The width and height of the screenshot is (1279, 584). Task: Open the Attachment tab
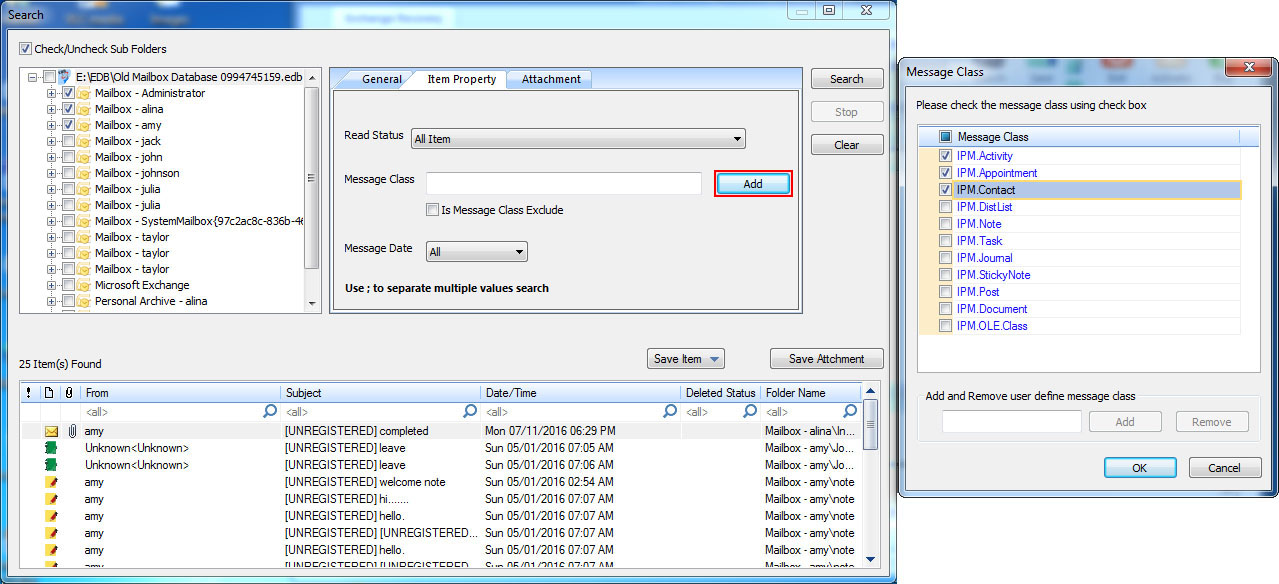[x=550, y=80]
